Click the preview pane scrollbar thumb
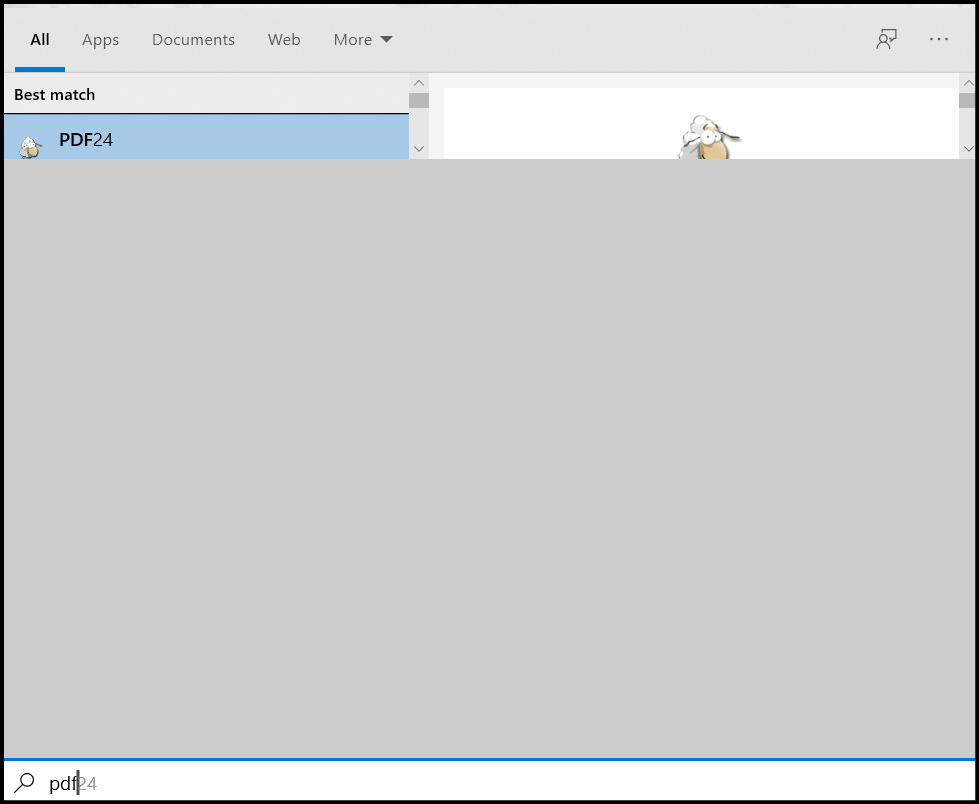The height and width of the screenshot is (804, 979). (x=967, y=100)
